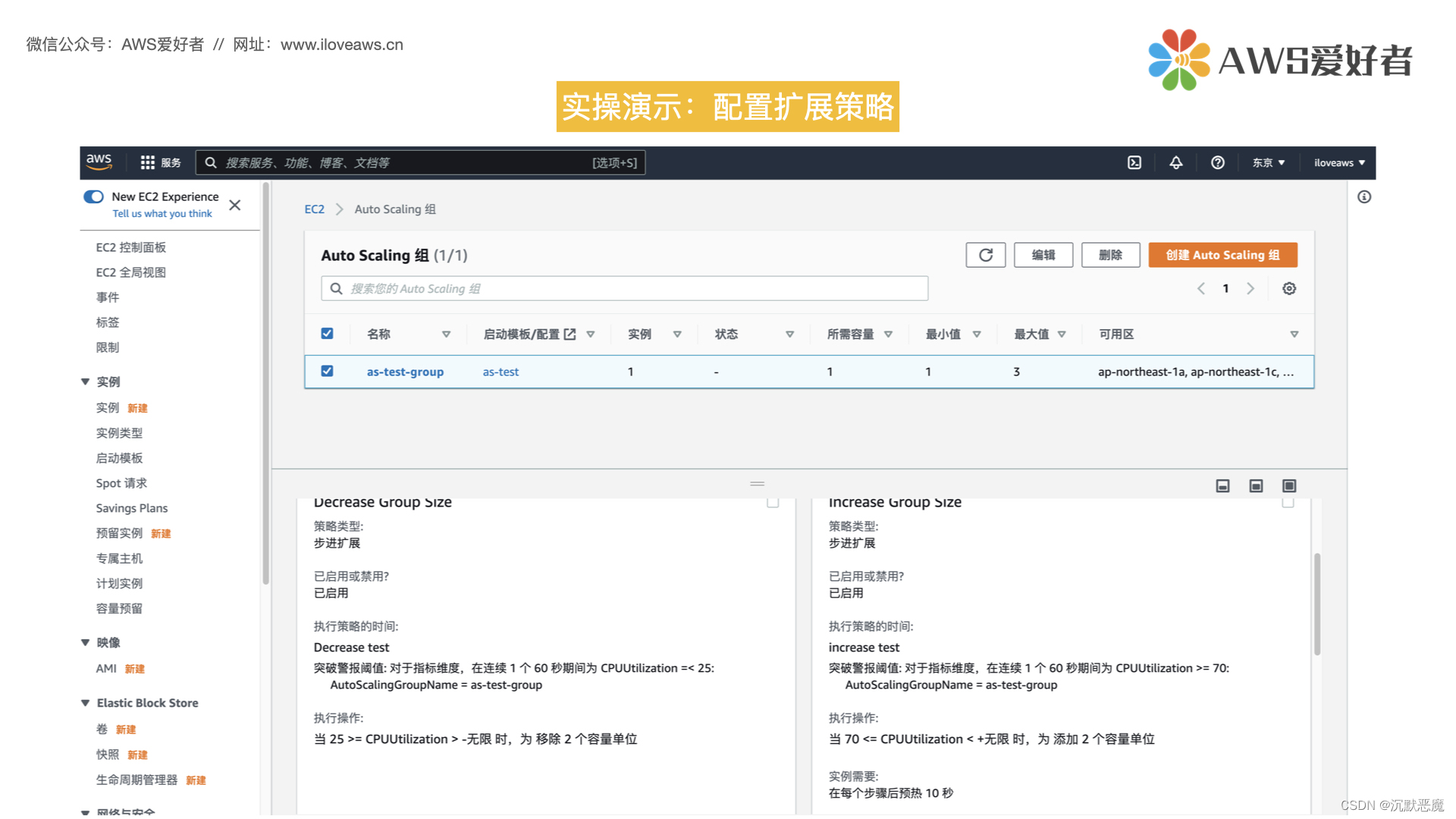Open 启动模板 in sidebar
This screenshot has height=819, width=1456.
(119, 458)
